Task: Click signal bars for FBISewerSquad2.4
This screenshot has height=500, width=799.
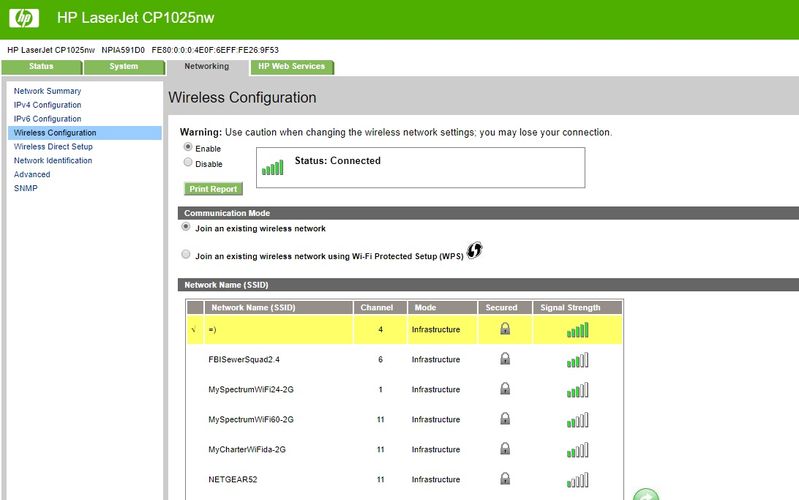Action: tap(577, 360)
